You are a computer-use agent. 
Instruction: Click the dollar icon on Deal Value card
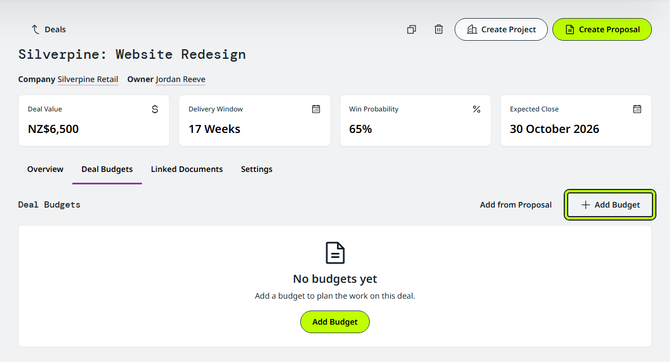pos(155,109)
